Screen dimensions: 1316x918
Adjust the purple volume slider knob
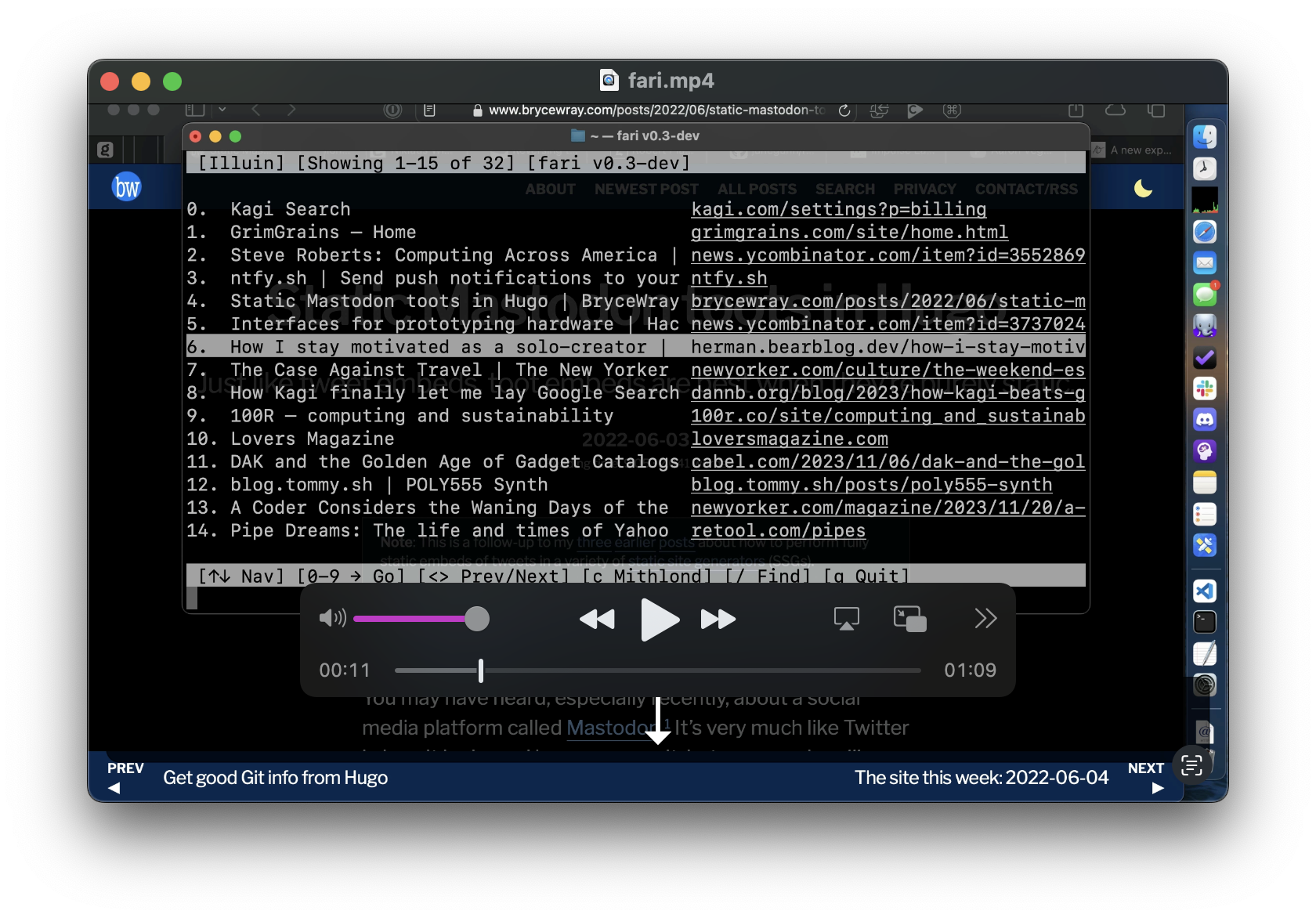[476, 619]
